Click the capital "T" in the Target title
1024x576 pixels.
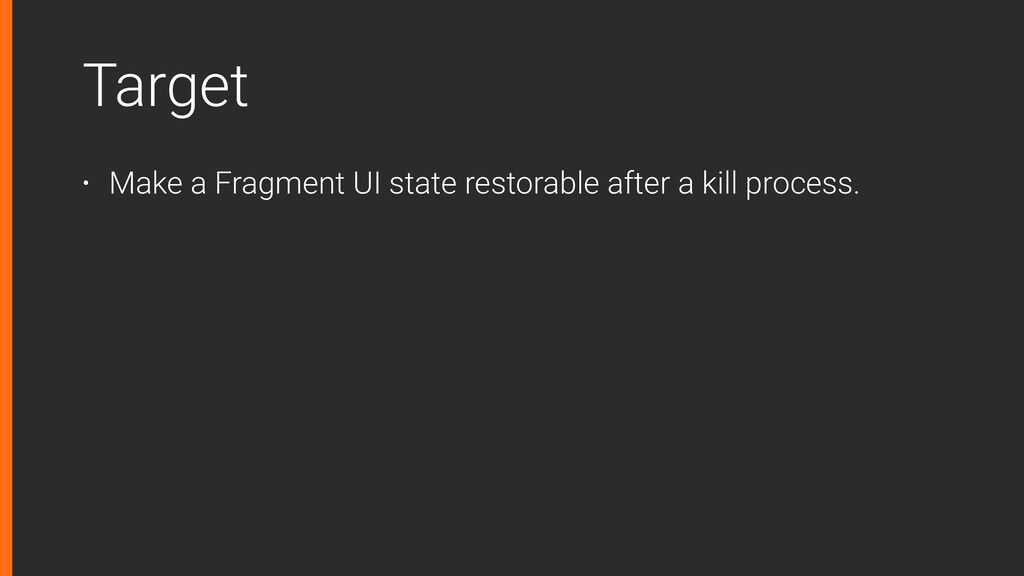point(98,85)
